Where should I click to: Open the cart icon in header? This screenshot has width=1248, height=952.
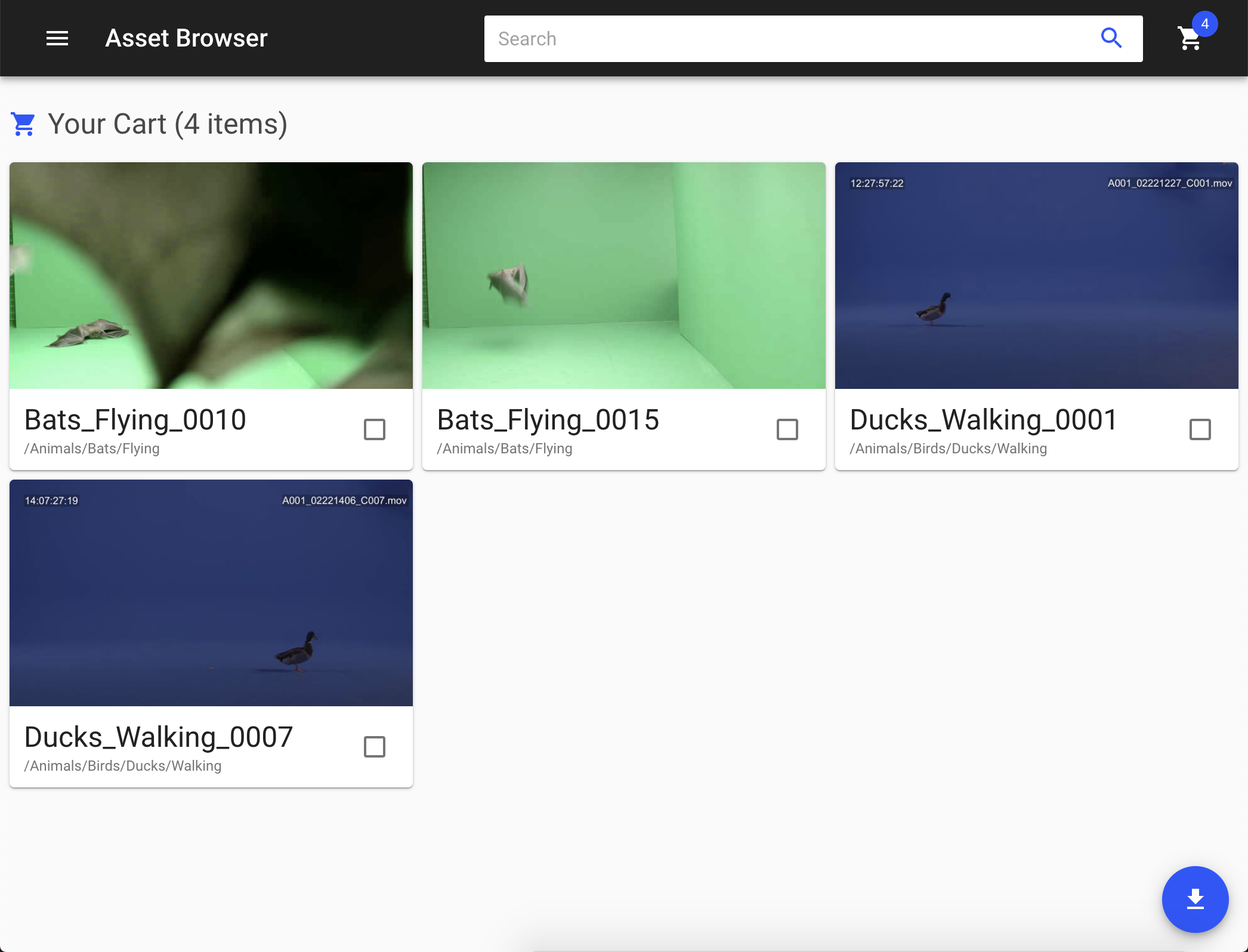[1188, 39]
